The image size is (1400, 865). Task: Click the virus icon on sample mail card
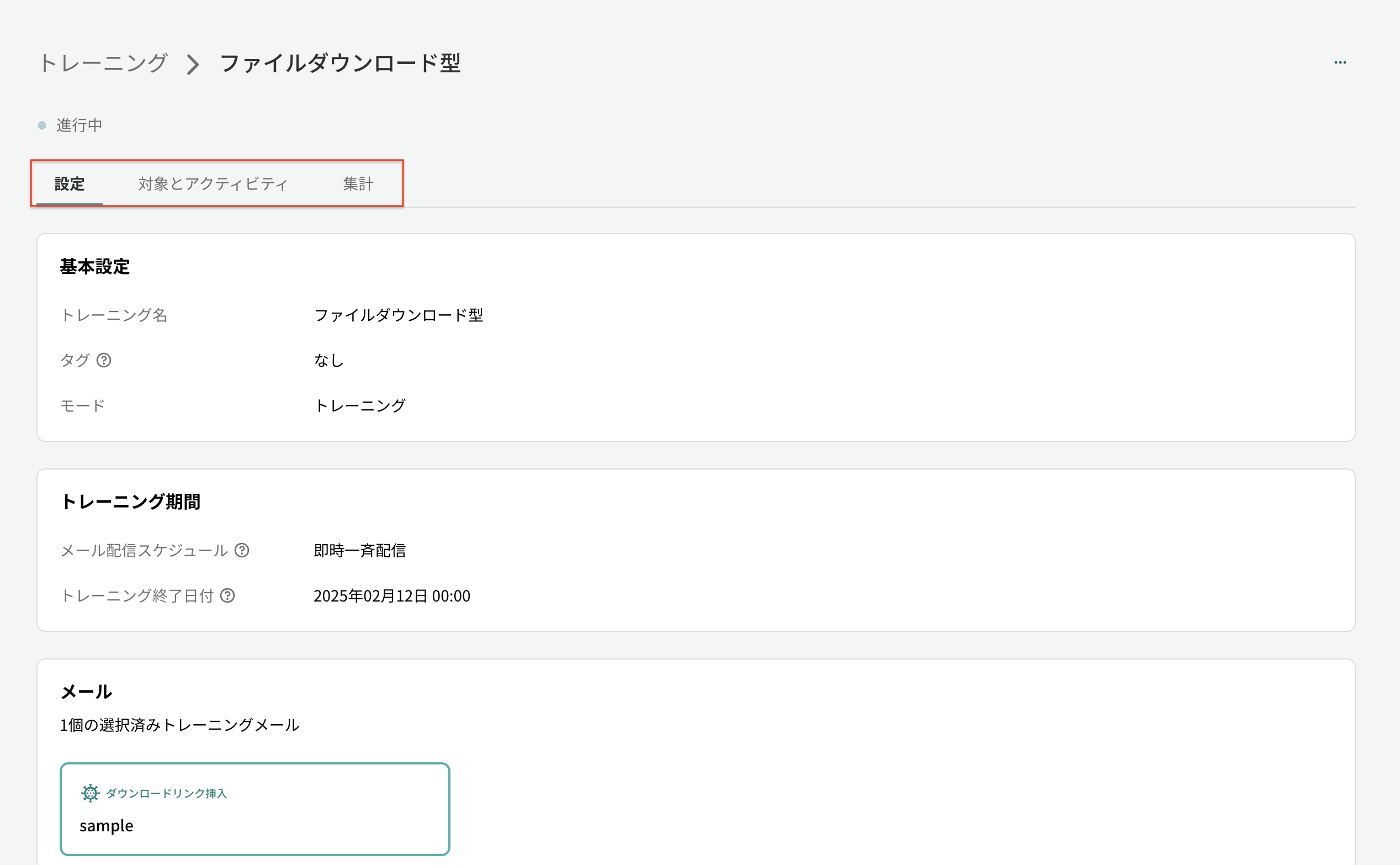click(91, 793)
